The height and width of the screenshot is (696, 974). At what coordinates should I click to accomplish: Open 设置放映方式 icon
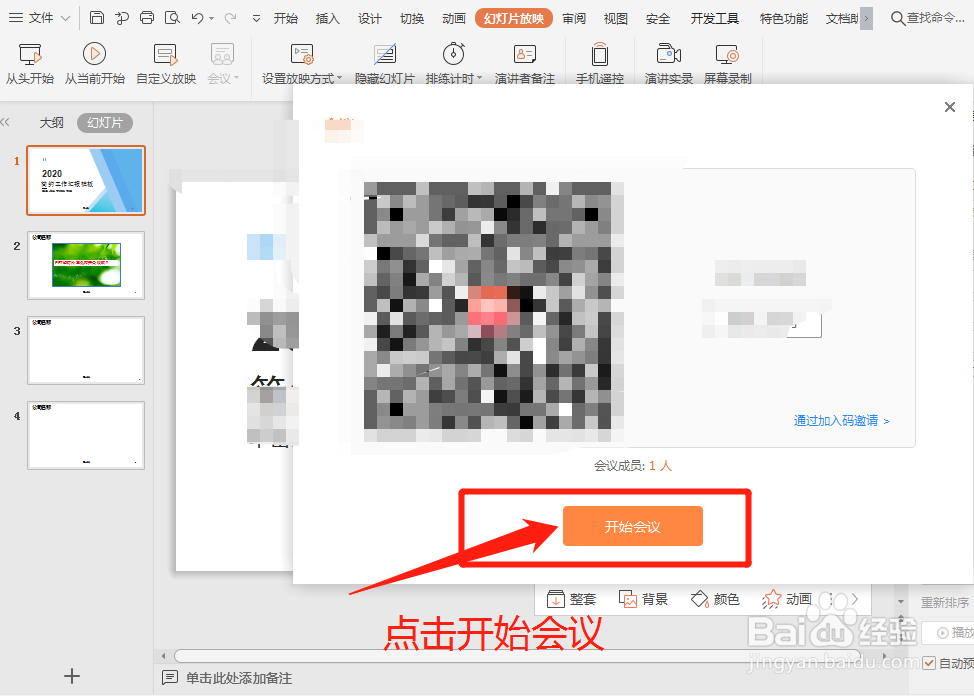click(302, 55)
